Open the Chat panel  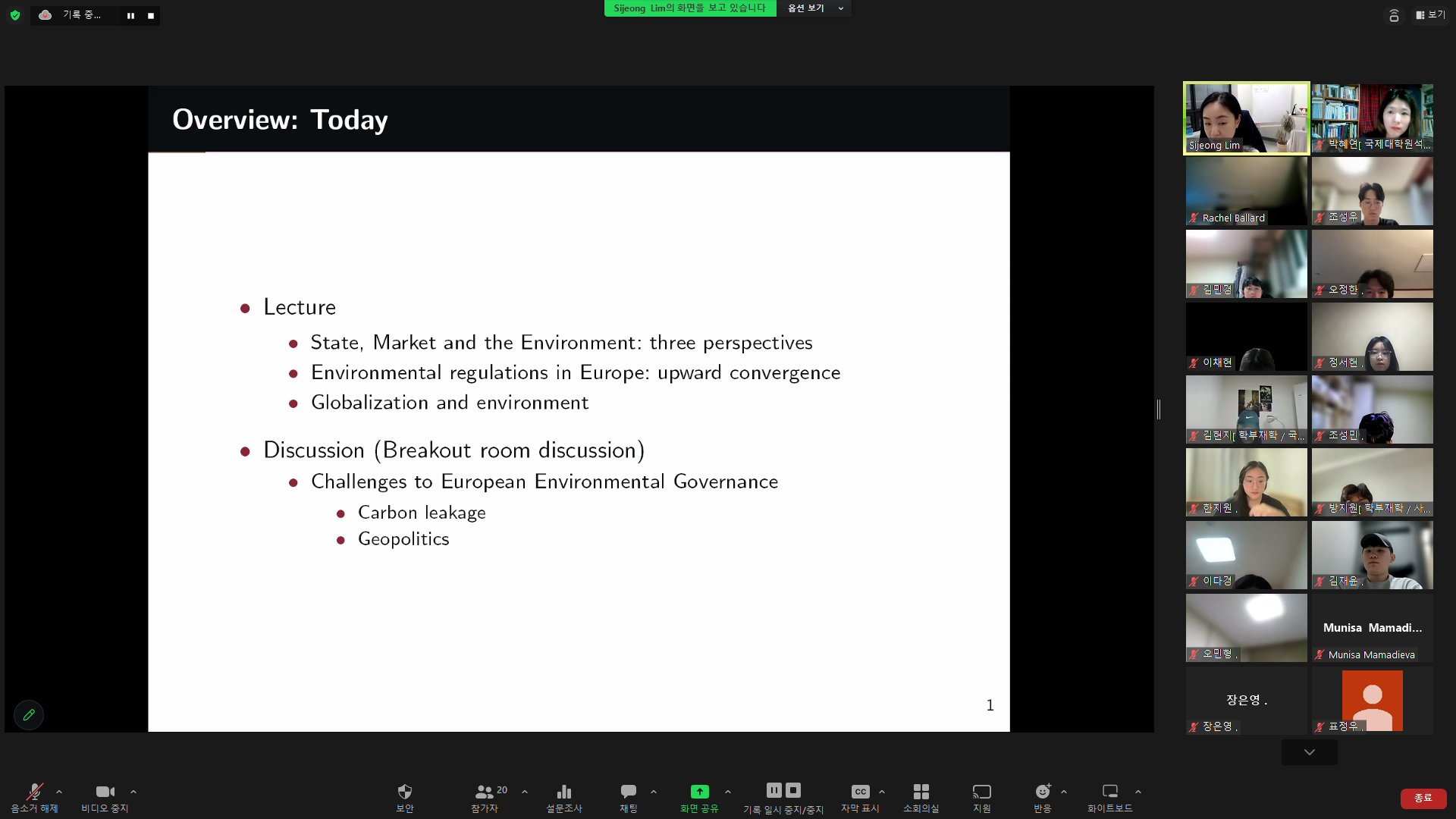point(628,792)
